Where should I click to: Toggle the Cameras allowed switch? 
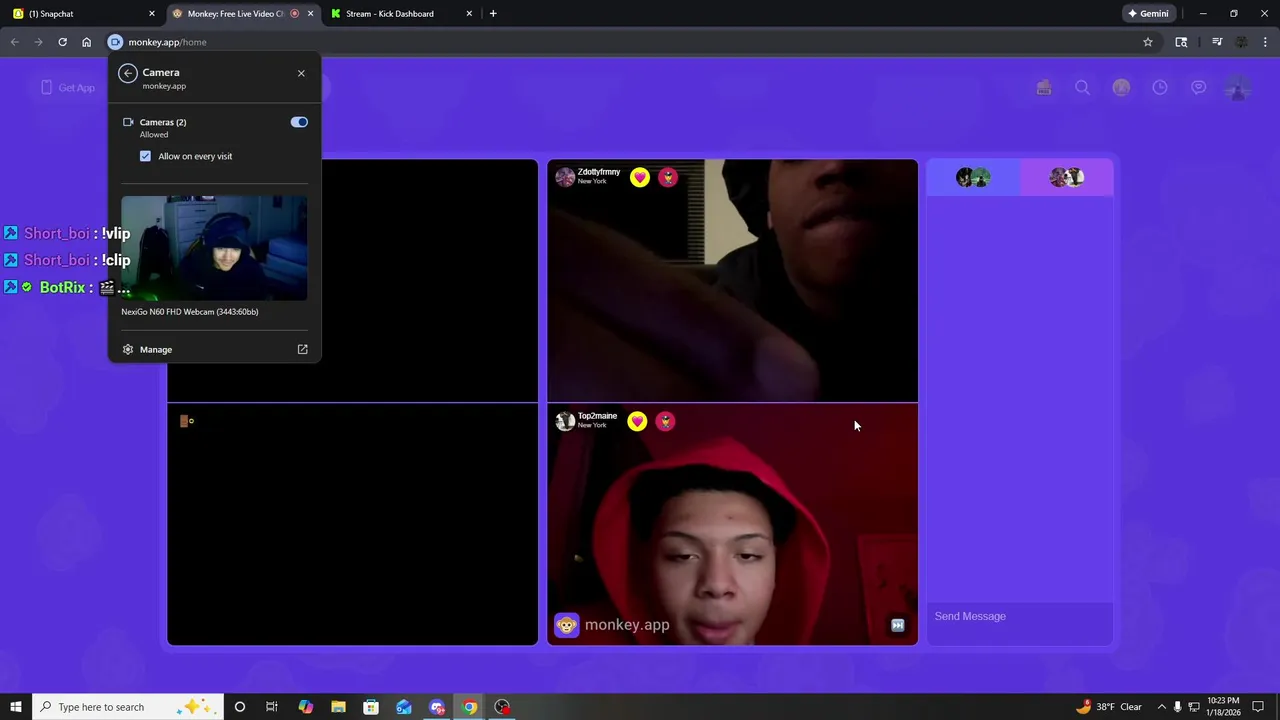pyautogui.click(x=299, y=122)
